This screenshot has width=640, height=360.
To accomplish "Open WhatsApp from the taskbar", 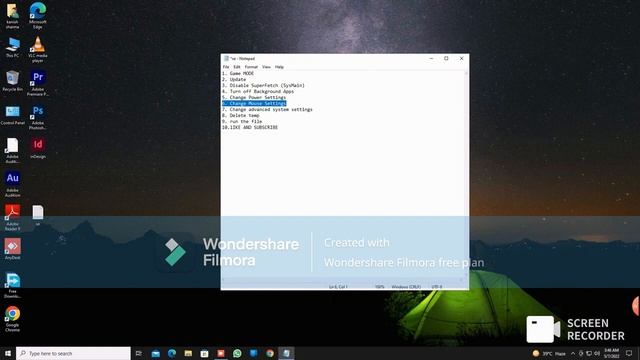I will coord(237,353).
